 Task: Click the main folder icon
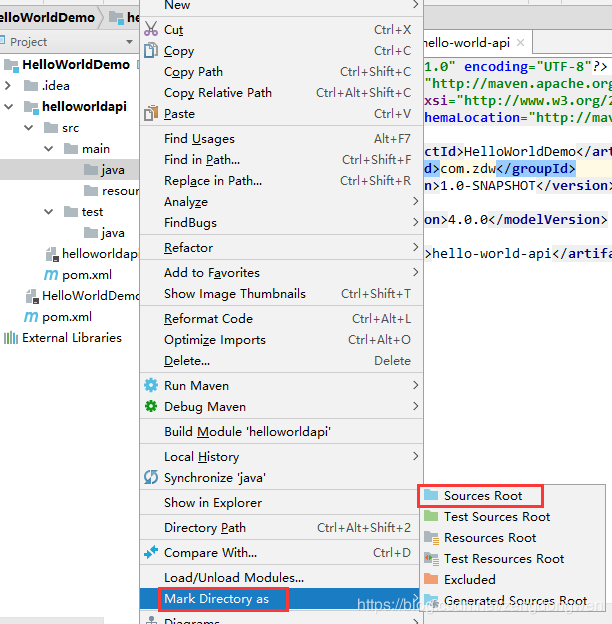(71, 149)
